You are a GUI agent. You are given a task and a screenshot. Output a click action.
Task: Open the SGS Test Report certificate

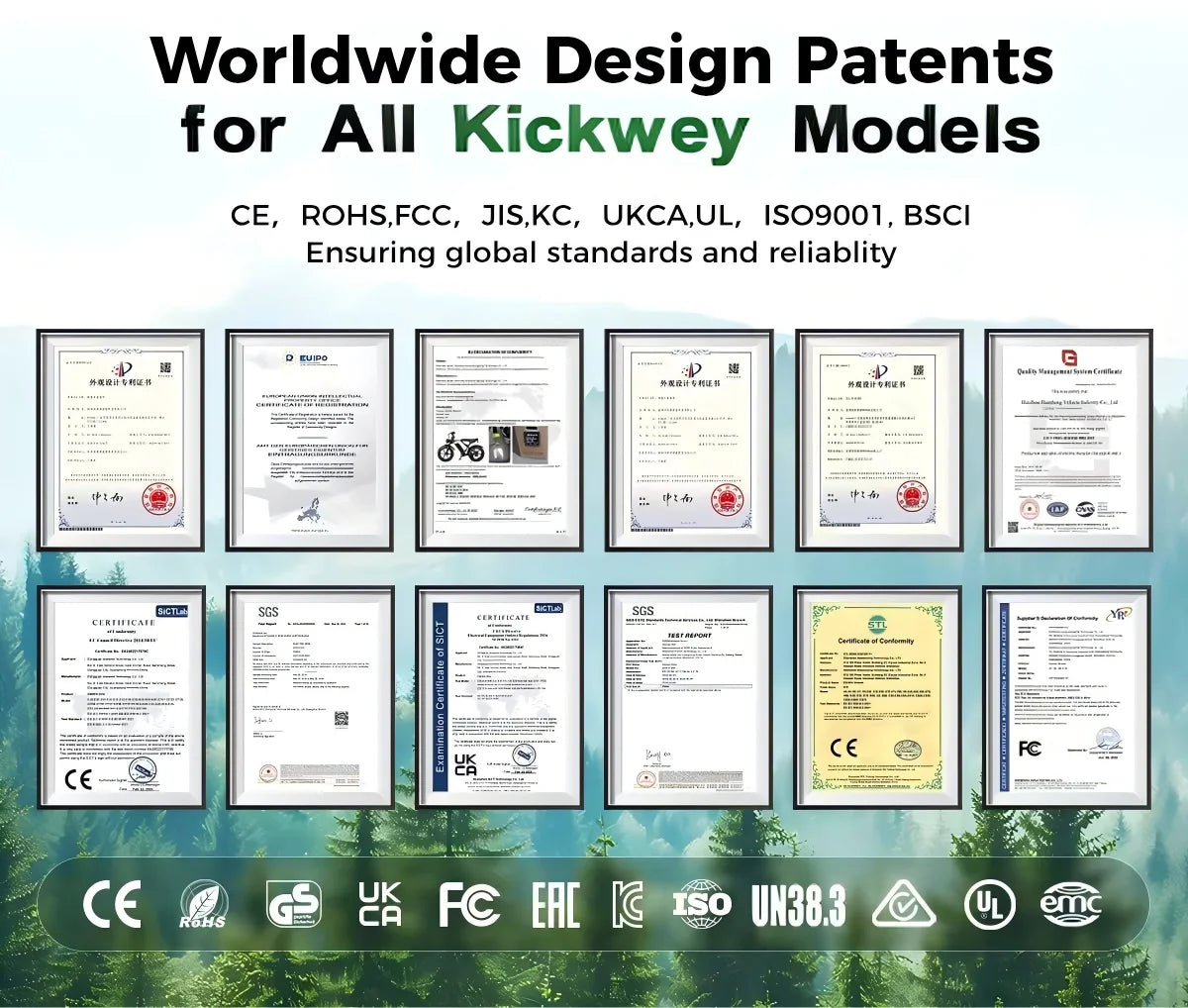689,697
